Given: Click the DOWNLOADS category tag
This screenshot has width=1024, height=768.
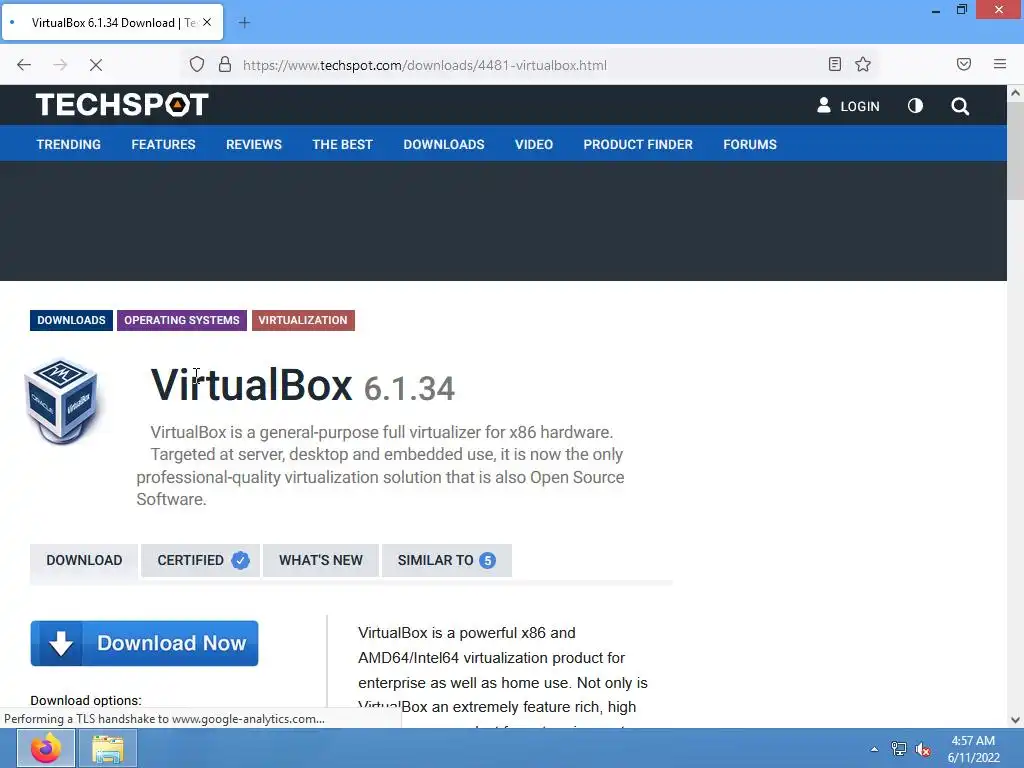Looking at the screenshot, I should [x=71, y=320].
